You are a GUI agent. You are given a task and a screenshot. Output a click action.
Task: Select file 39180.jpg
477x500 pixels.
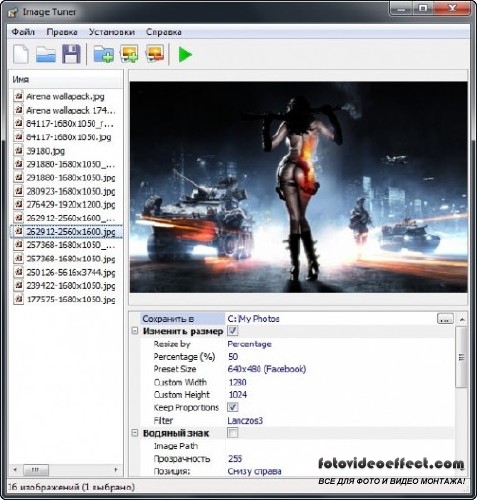point(45,151)
